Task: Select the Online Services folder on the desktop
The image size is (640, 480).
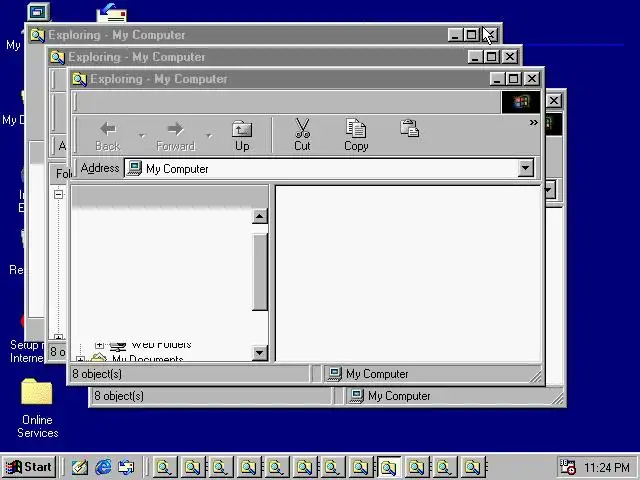Action: click(x=37, y=391)
